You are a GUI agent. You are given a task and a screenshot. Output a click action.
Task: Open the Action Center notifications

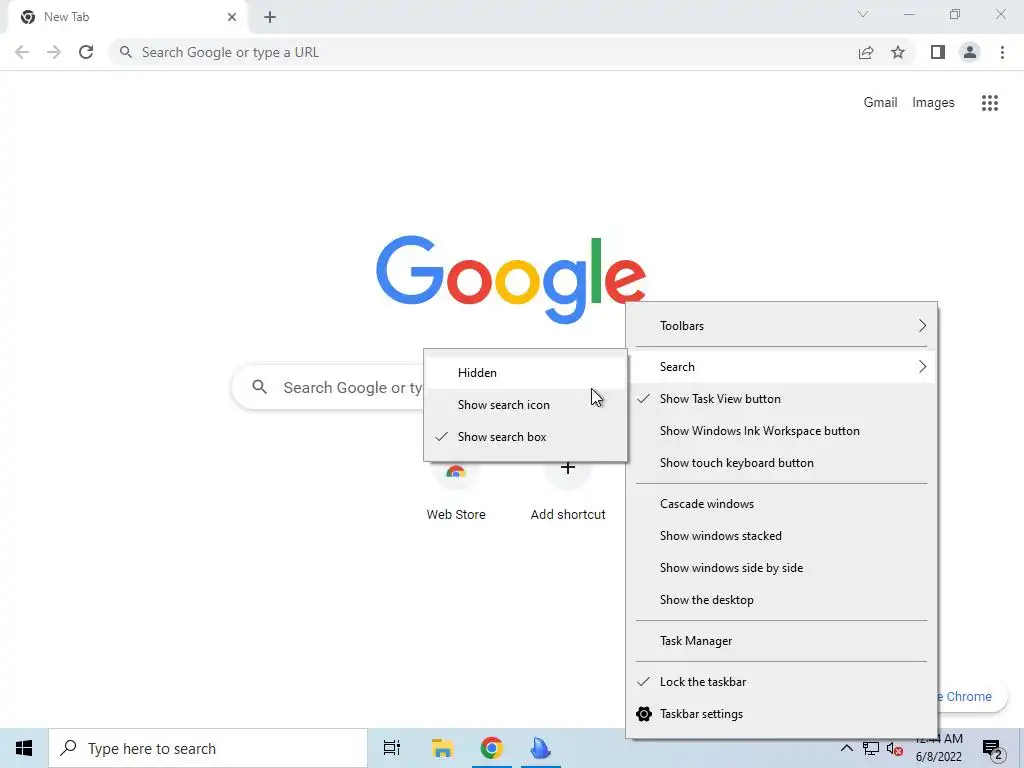[x=993, y=750]
